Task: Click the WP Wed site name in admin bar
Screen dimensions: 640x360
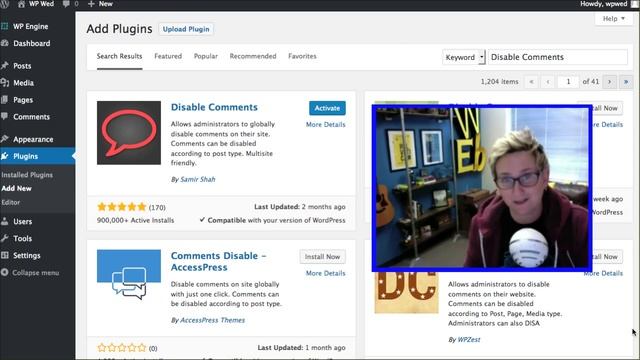Action: pyautogui.click(x=41, y=4)
